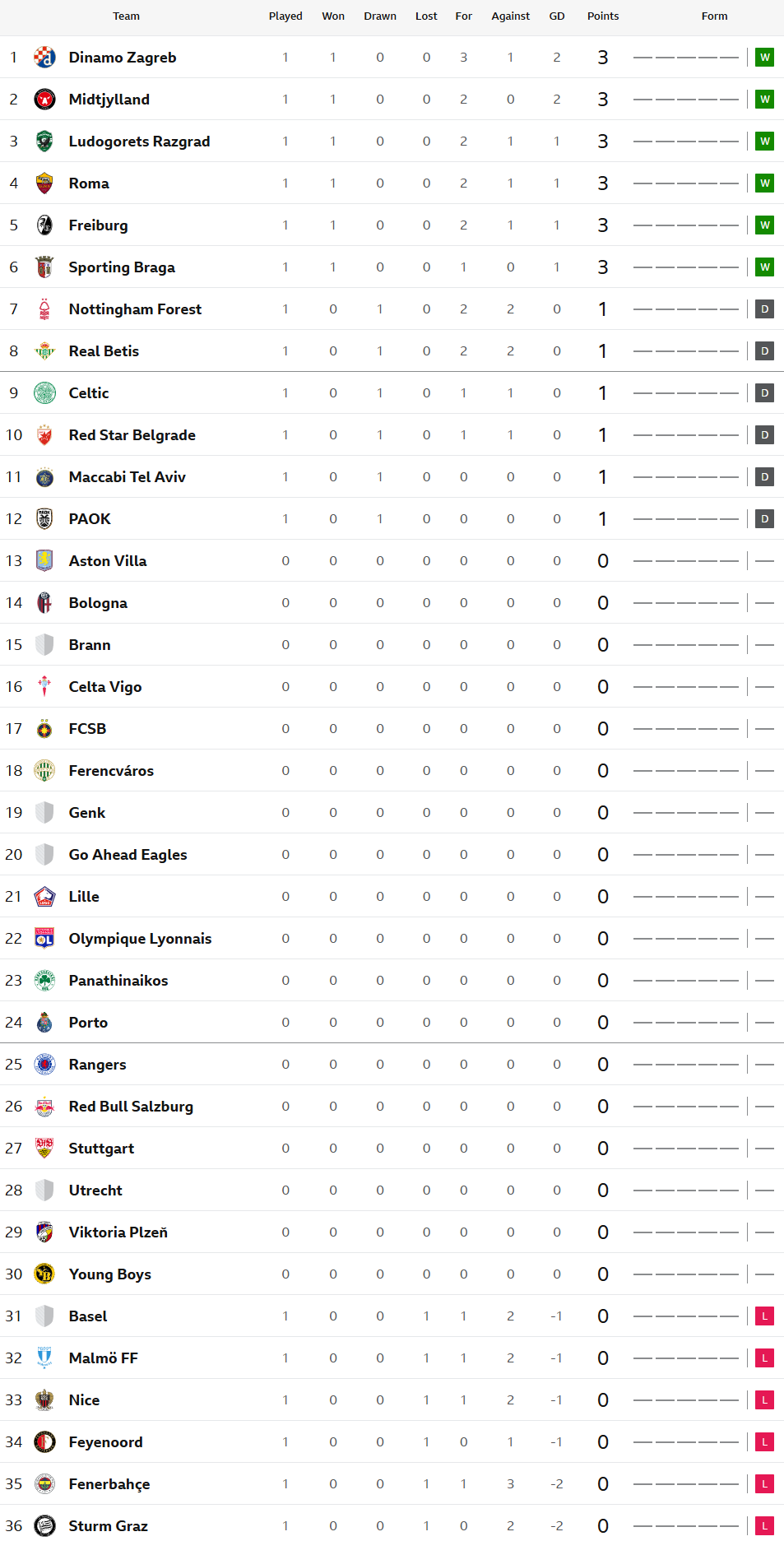
Task: Click the Olympique Lyonnais crest
Action: 44,939
